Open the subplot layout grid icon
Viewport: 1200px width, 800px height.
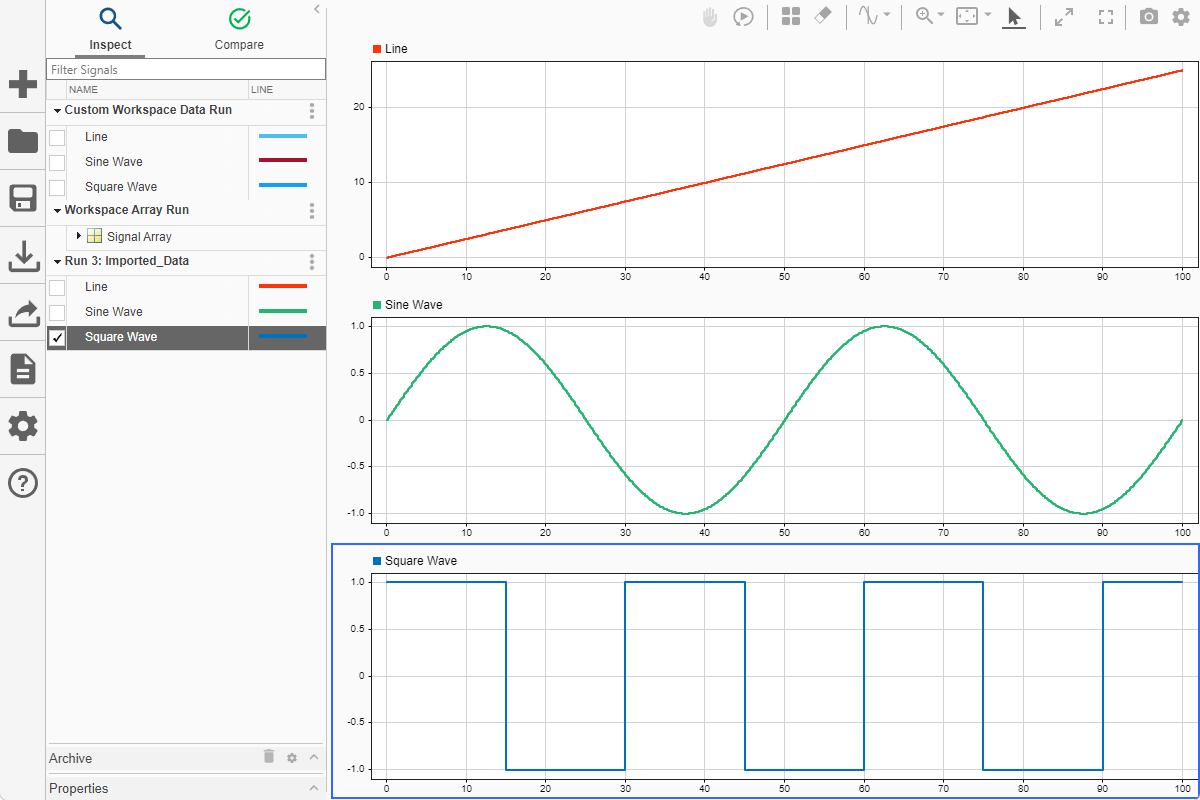click(791, 17)
